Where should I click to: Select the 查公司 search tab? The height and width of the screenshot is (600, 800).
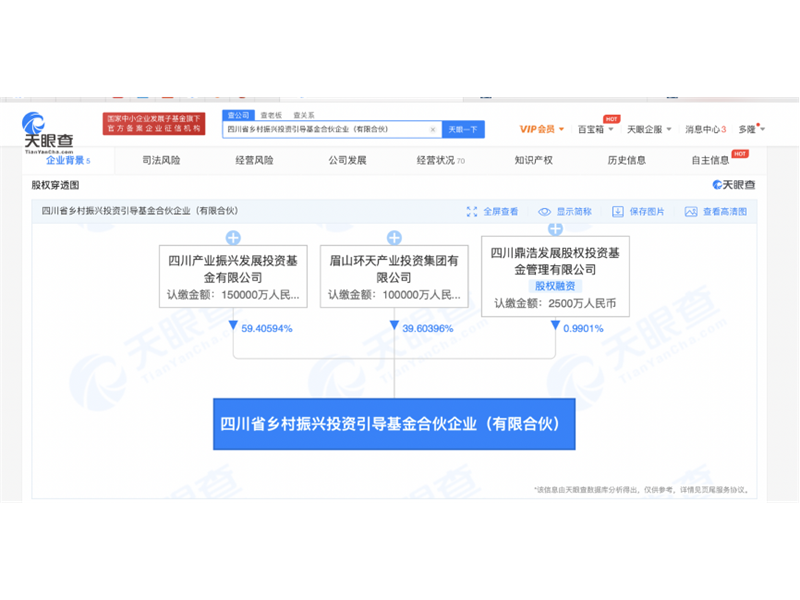[238, 115]
